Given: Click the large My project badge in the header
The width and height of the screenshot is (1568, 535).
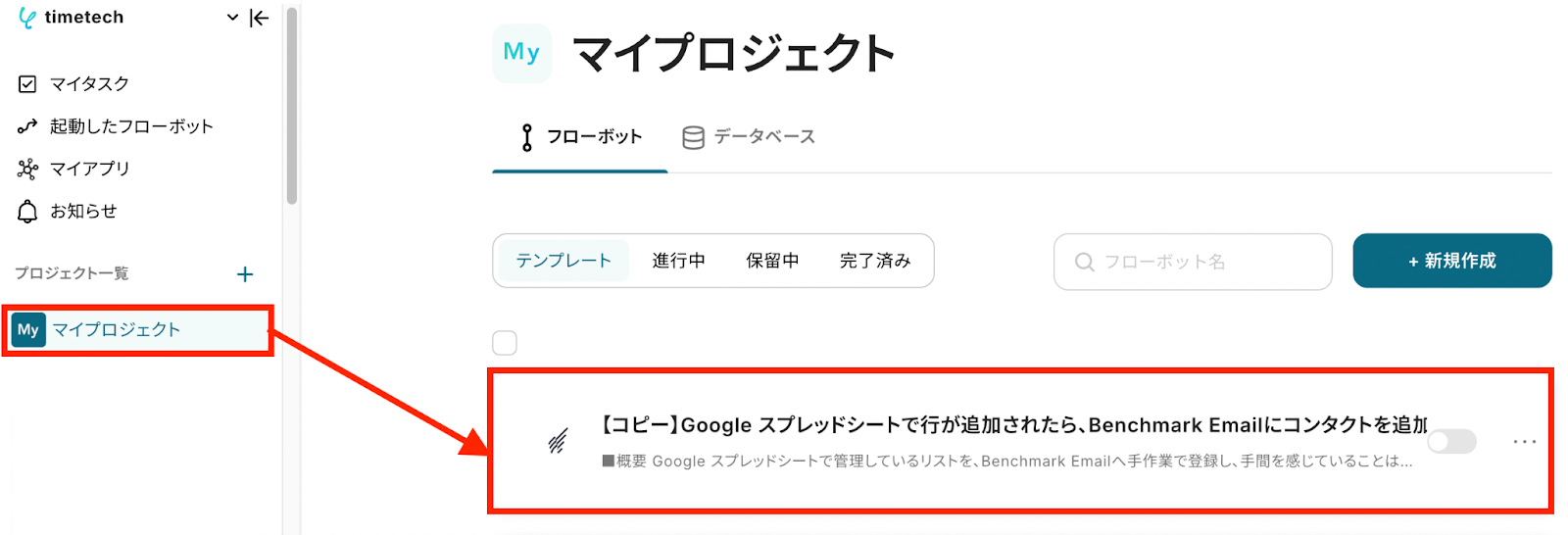Looking at the screenshot, I should coord(521,53).
